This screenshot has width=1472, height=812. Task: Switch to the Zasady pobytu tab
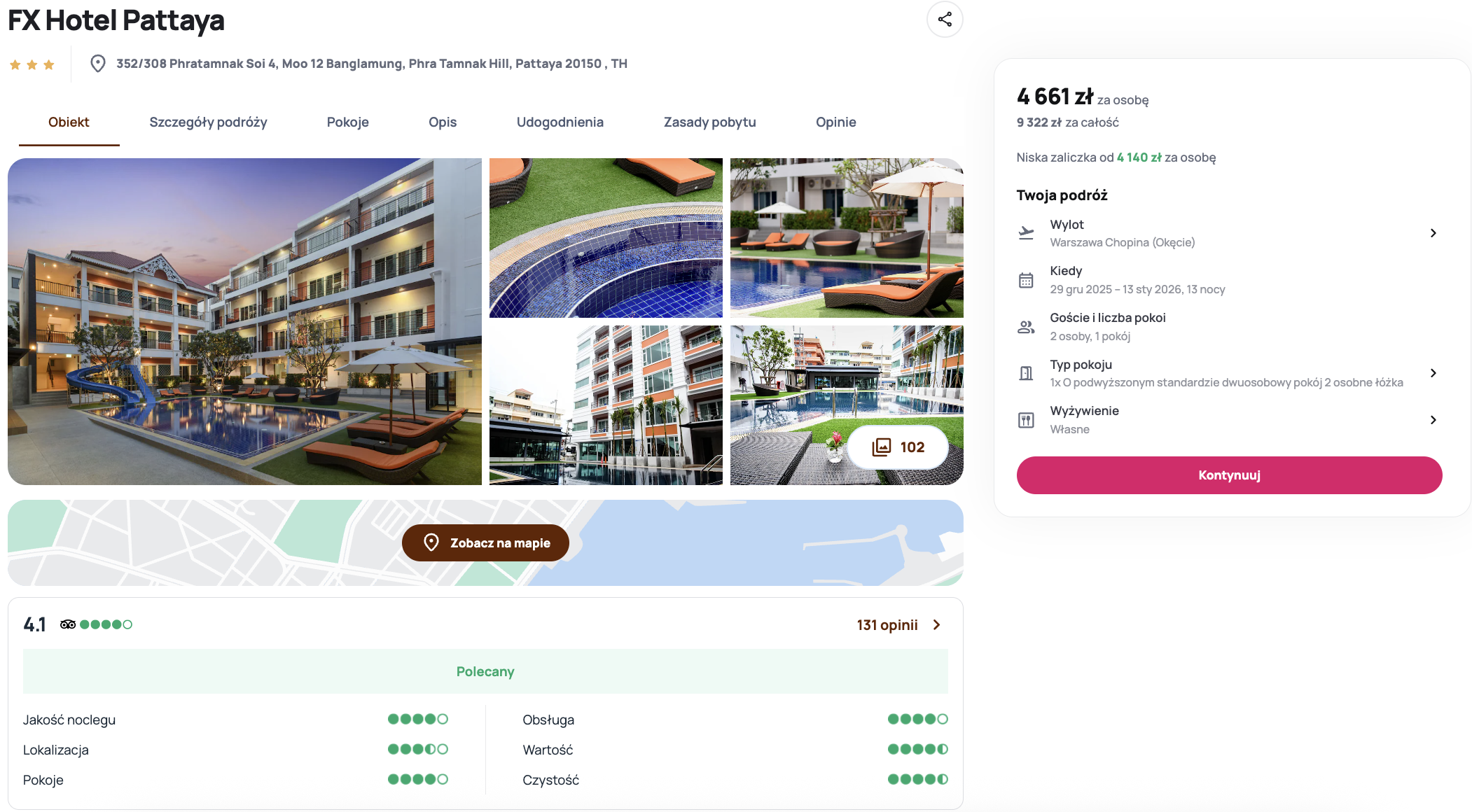(710, 122)
